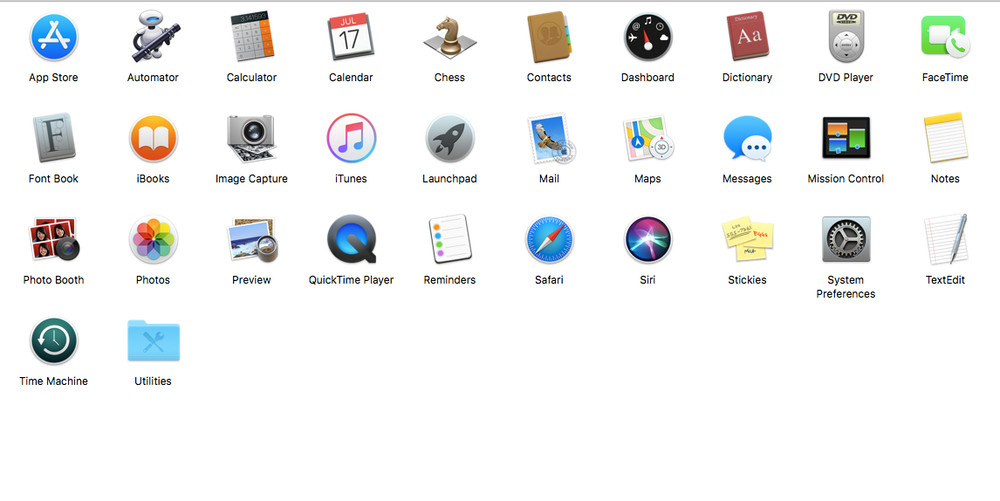Open the Mail stamp icon
The height and width of the screenshot is (501, 1000).
click(x=551, y=138)
